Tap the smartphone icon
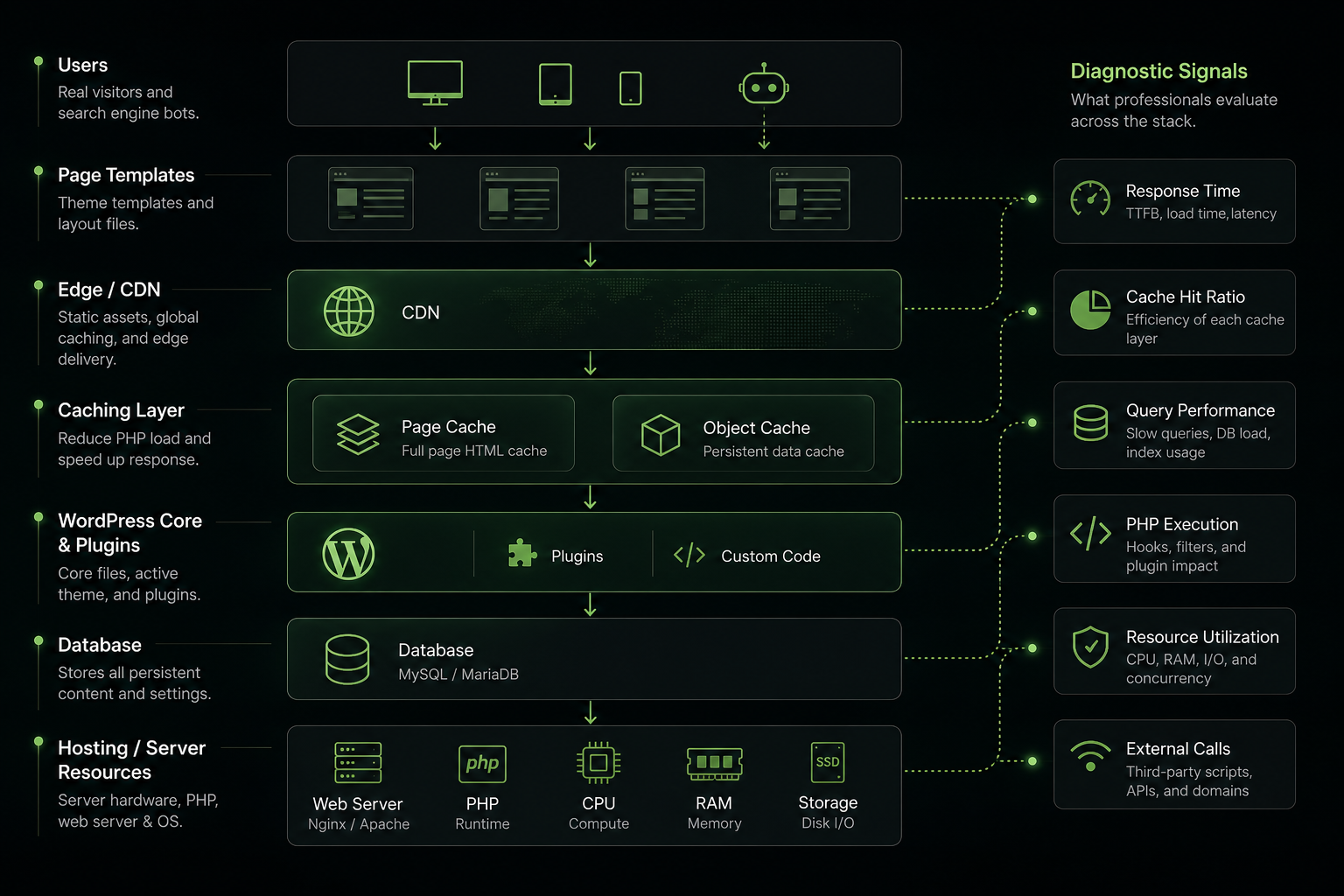1344x896 pixels. click(630, 88)
